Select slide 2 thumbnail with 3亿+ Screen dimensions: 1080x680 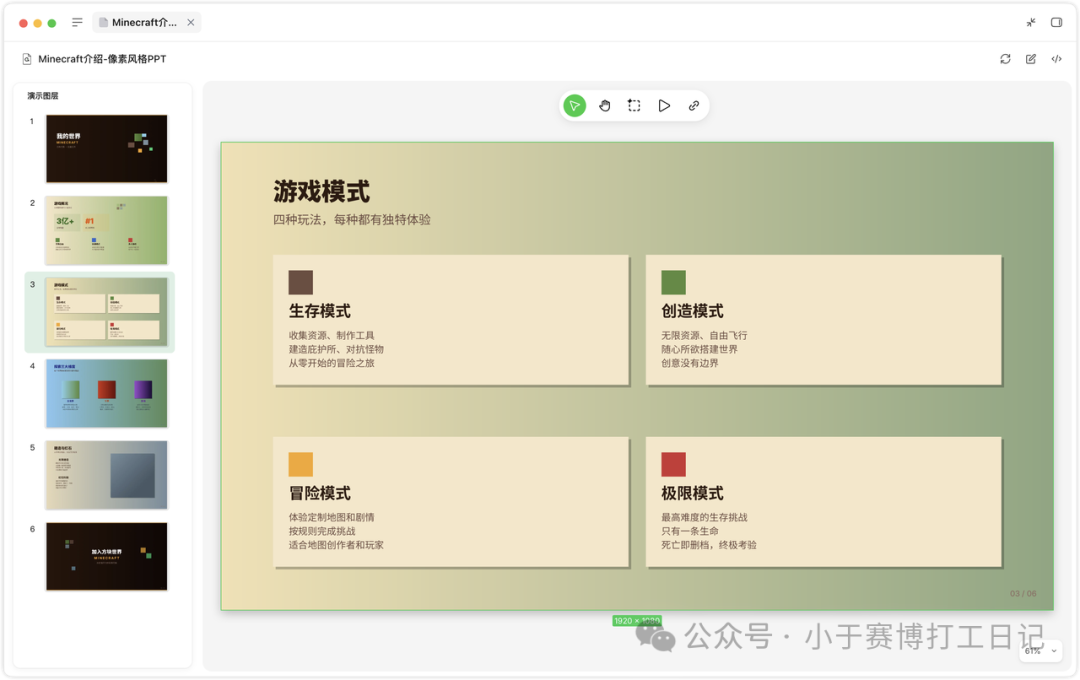(x=107, y=230)
